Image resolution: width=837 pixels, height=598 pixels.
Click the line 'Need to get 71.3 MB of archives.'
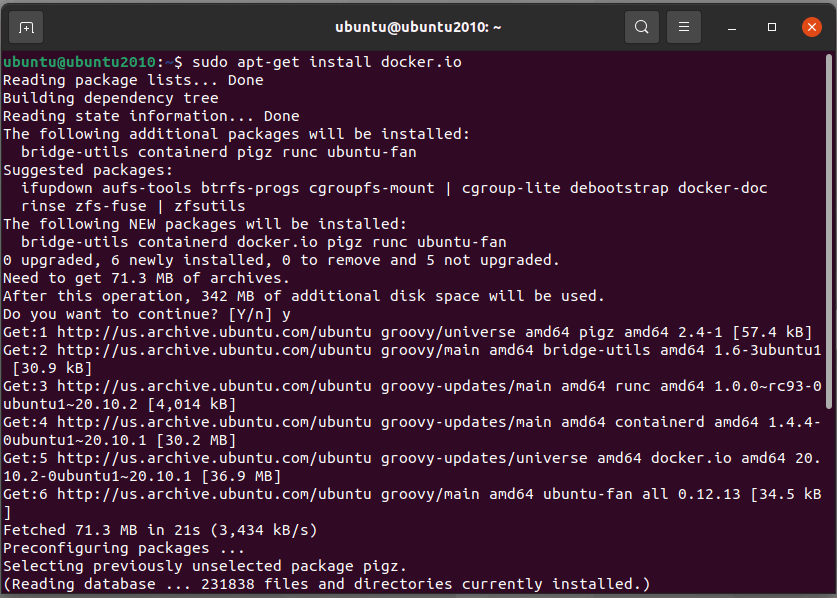pyautogui.click(x=146, y=278)
